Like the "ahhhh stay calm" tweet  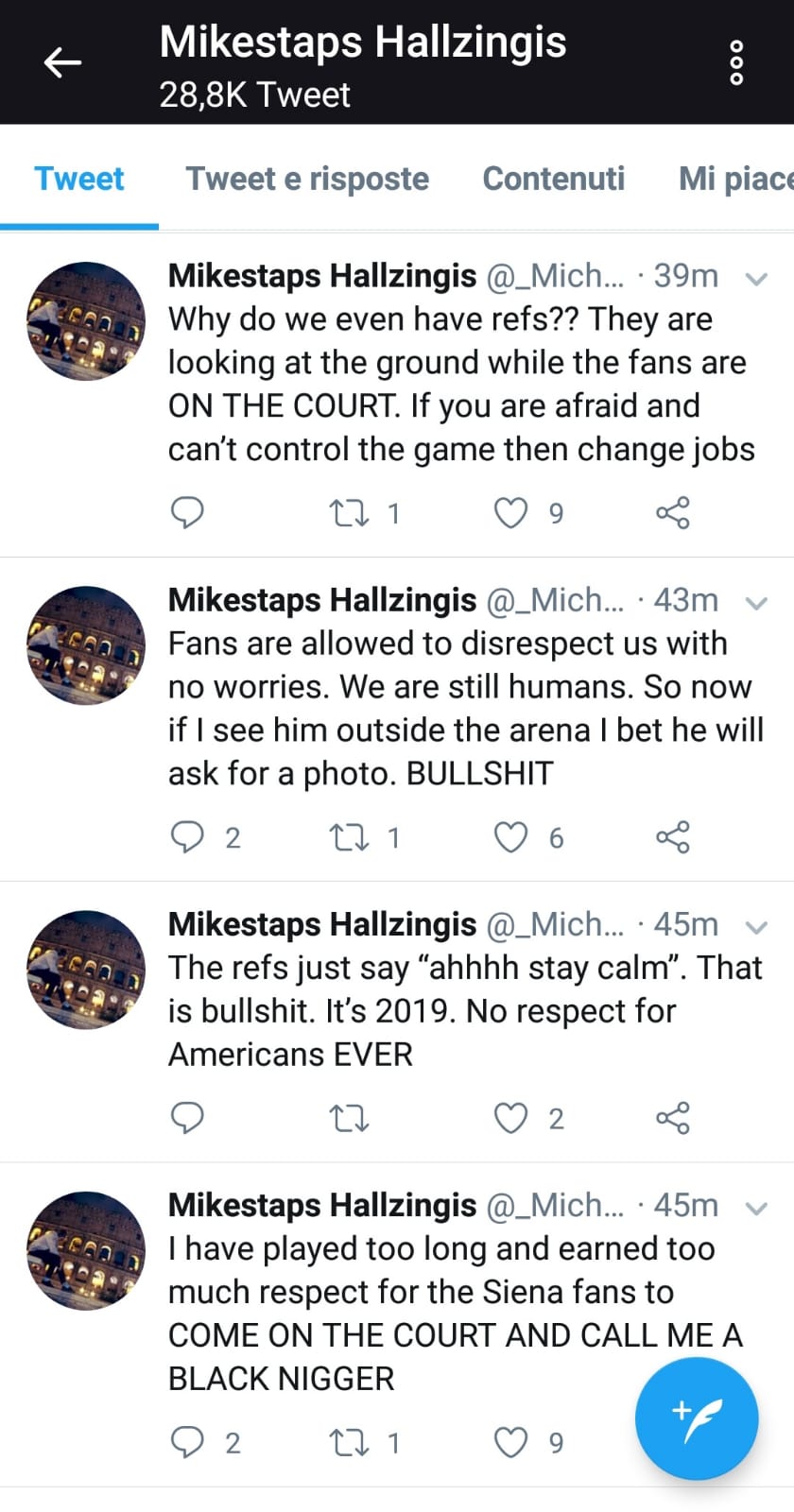pyautogui.click(x=511, y=1118)
